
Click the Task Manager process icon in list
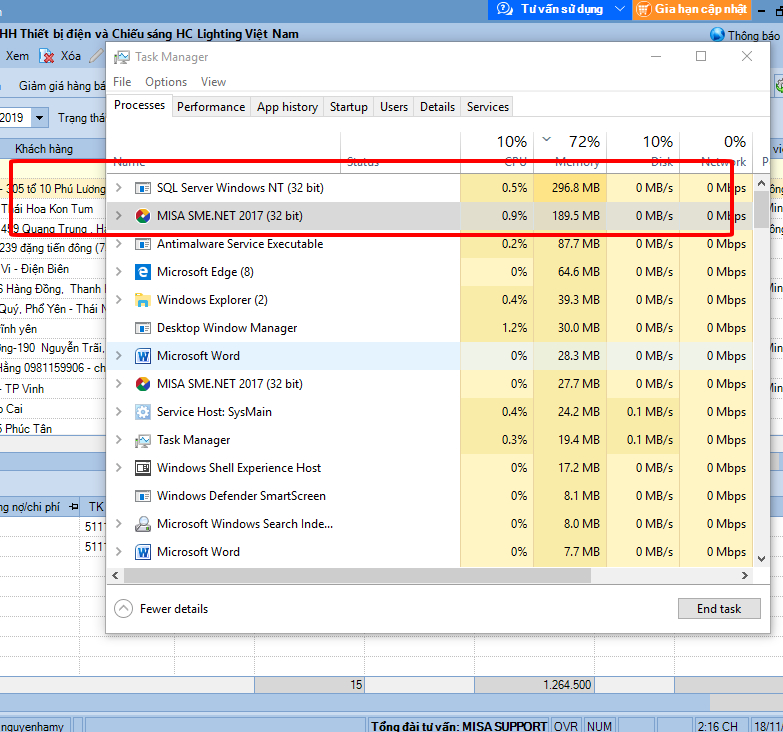(x=143, y=440)
